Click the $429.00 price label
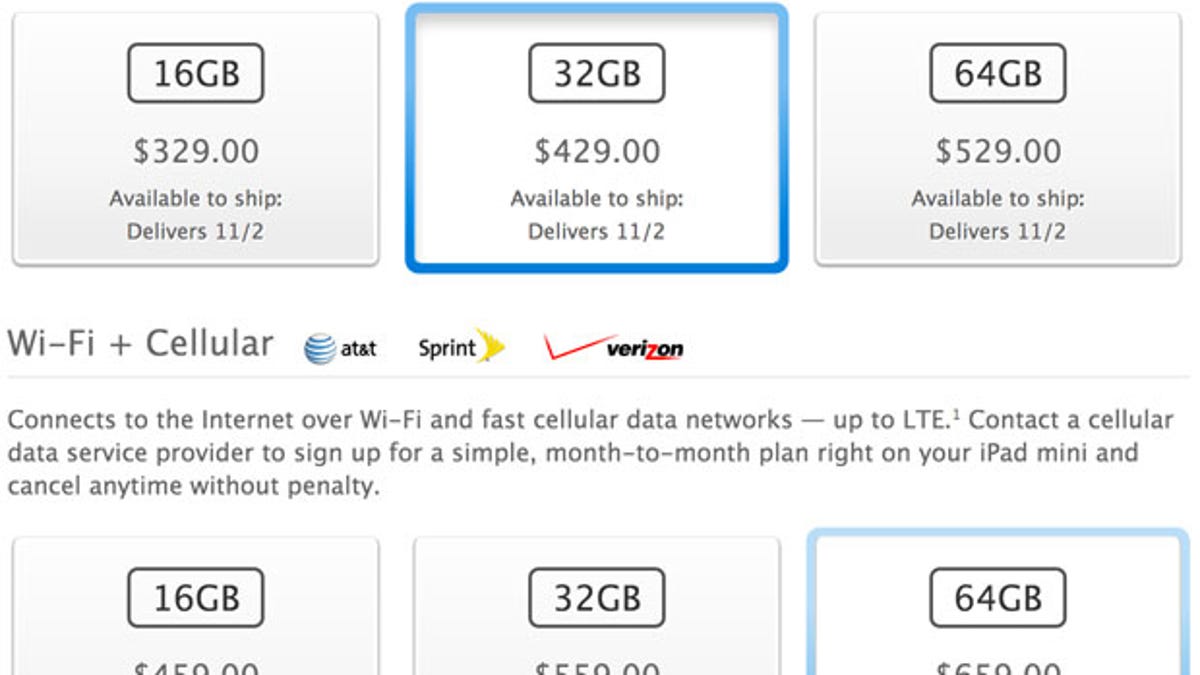Screen dimensions: 1200x675 [x=597, y=153]
